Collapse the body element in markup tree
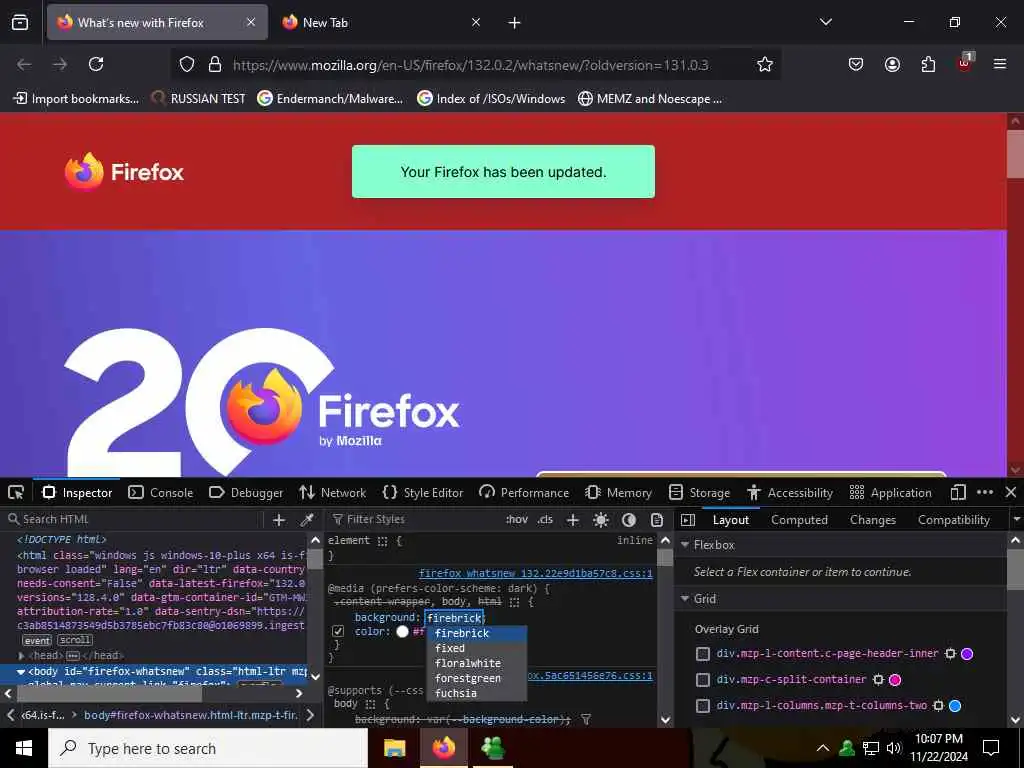The image size is (1024, 768). point(21,671)
